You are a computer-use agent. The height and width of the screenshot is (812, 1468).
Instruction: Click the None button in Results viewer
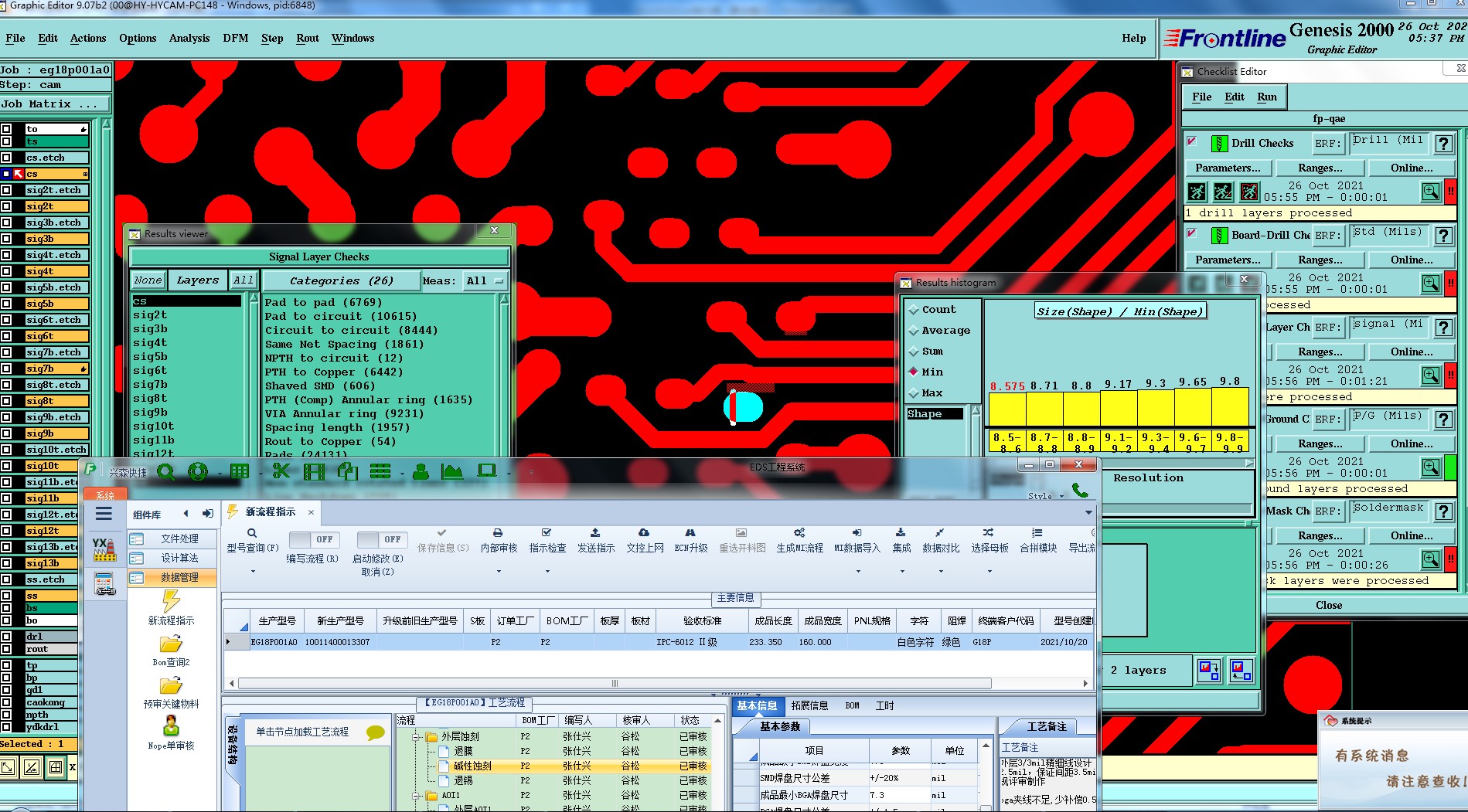click(148, 280)
